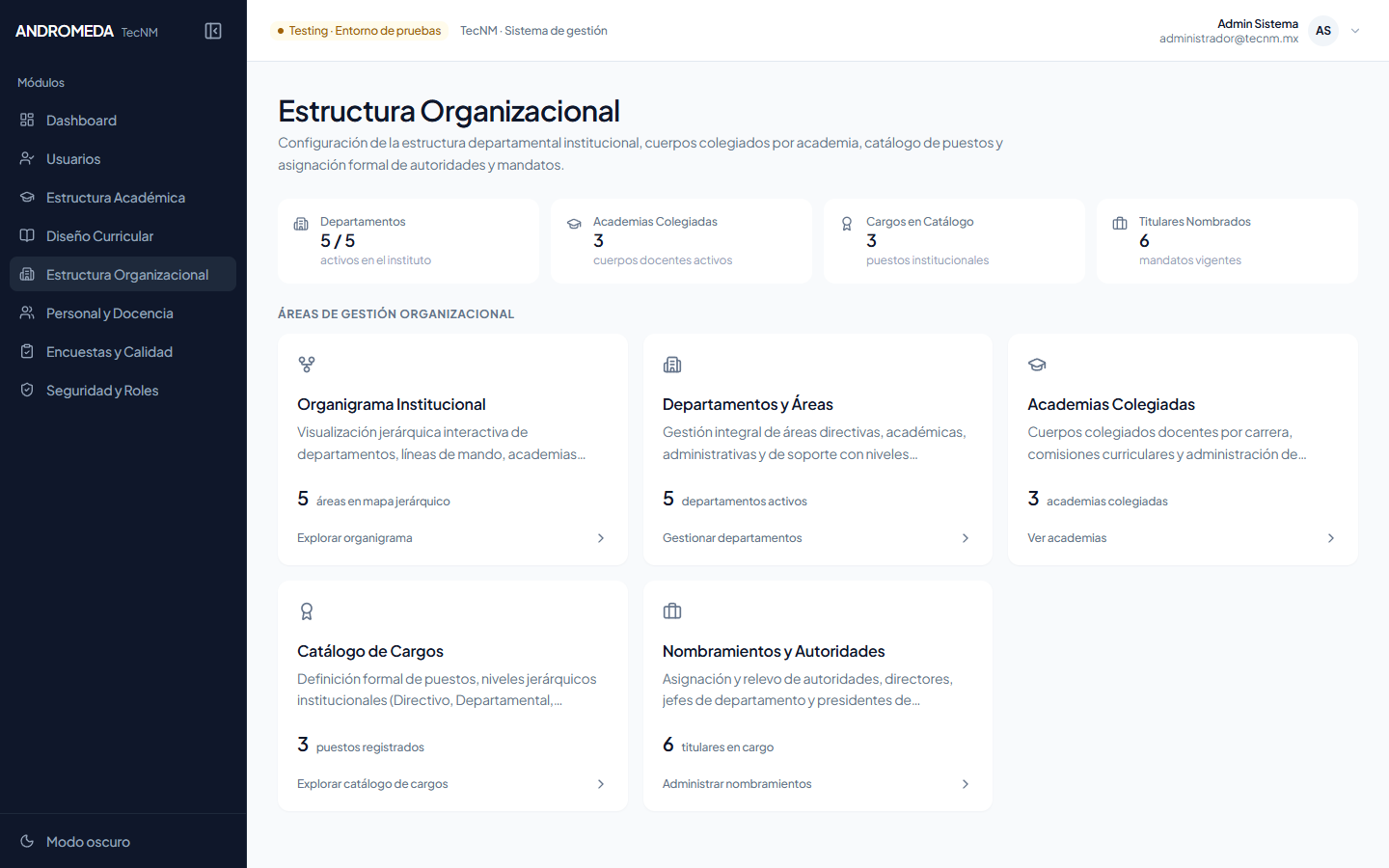The height and width of the screenshot is (868, 1389).
Task: Click the award icon in Cargos en Catálogo stat
Action: click(847, 224)
